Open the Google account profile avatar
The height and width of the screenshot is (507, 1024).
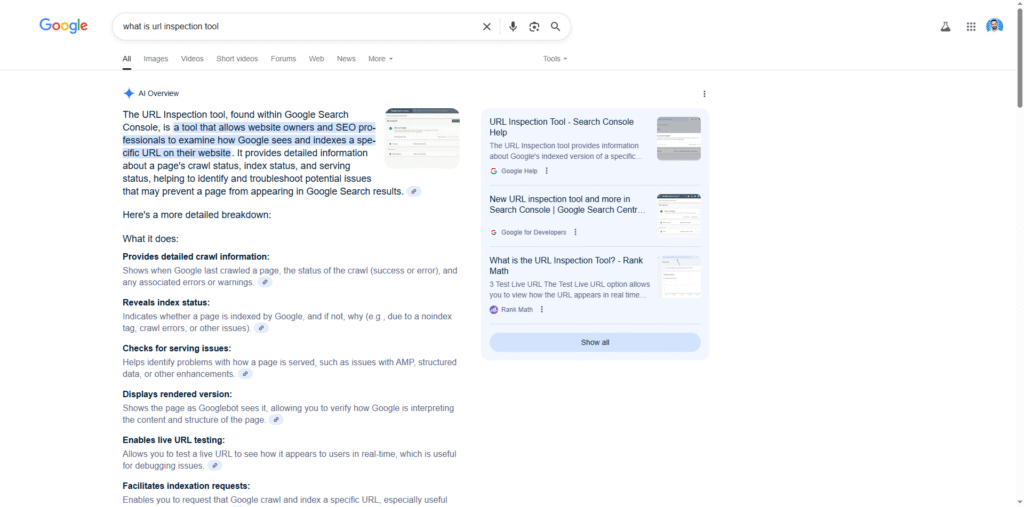tap(995, 27)
